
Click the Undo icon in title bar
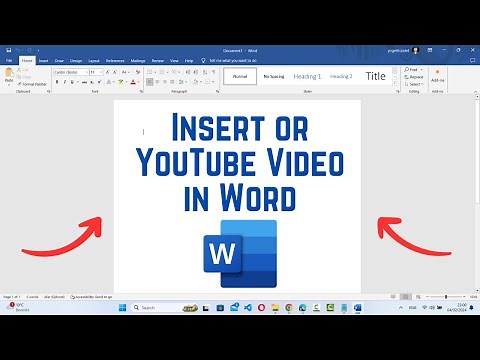[18, 50]
